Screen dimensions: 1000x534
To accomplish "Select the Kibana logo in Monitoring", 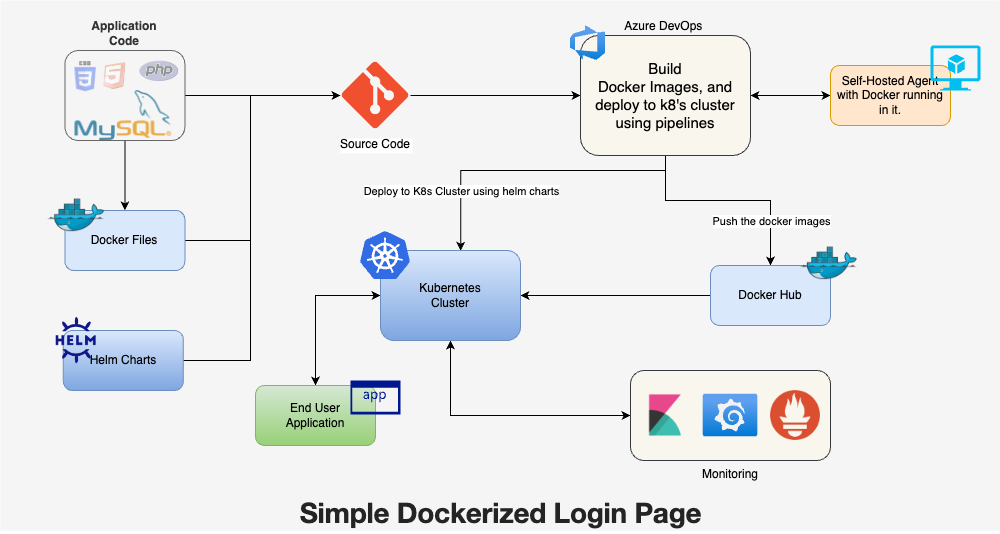I will click(x=665, y=415).
